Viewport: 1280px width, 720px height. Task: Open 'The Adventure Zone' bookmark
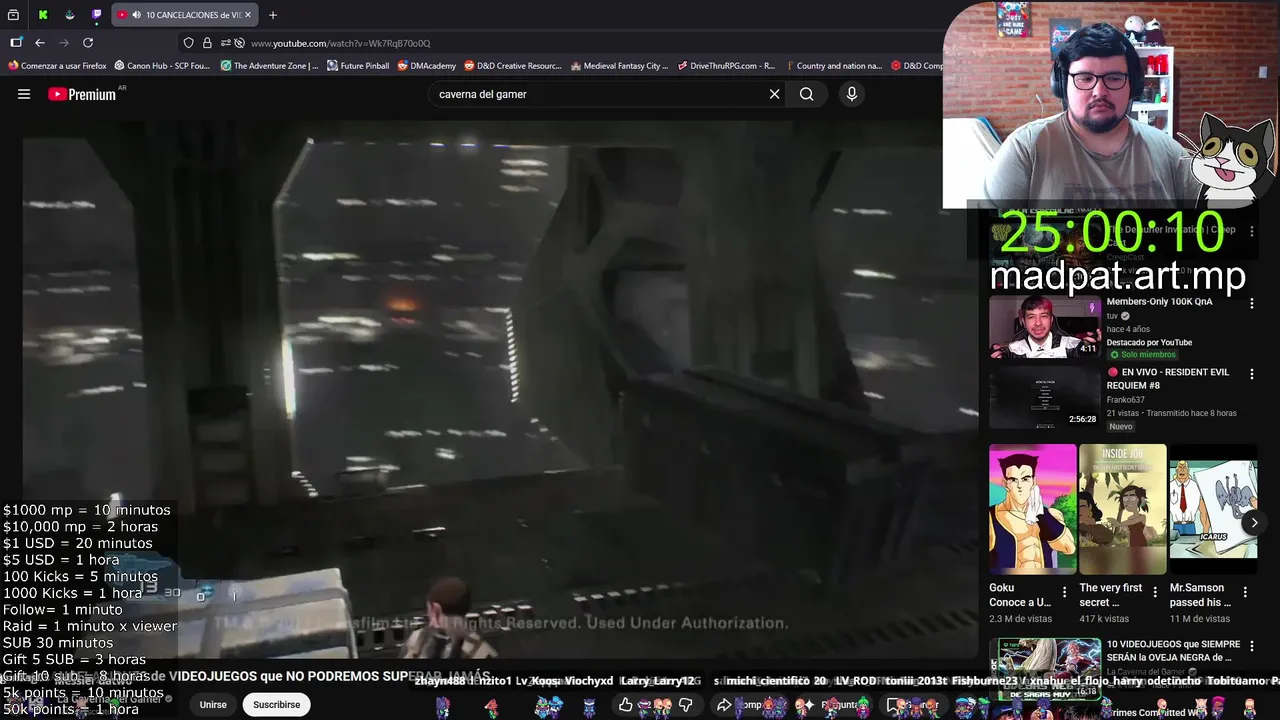pos(269,66)
